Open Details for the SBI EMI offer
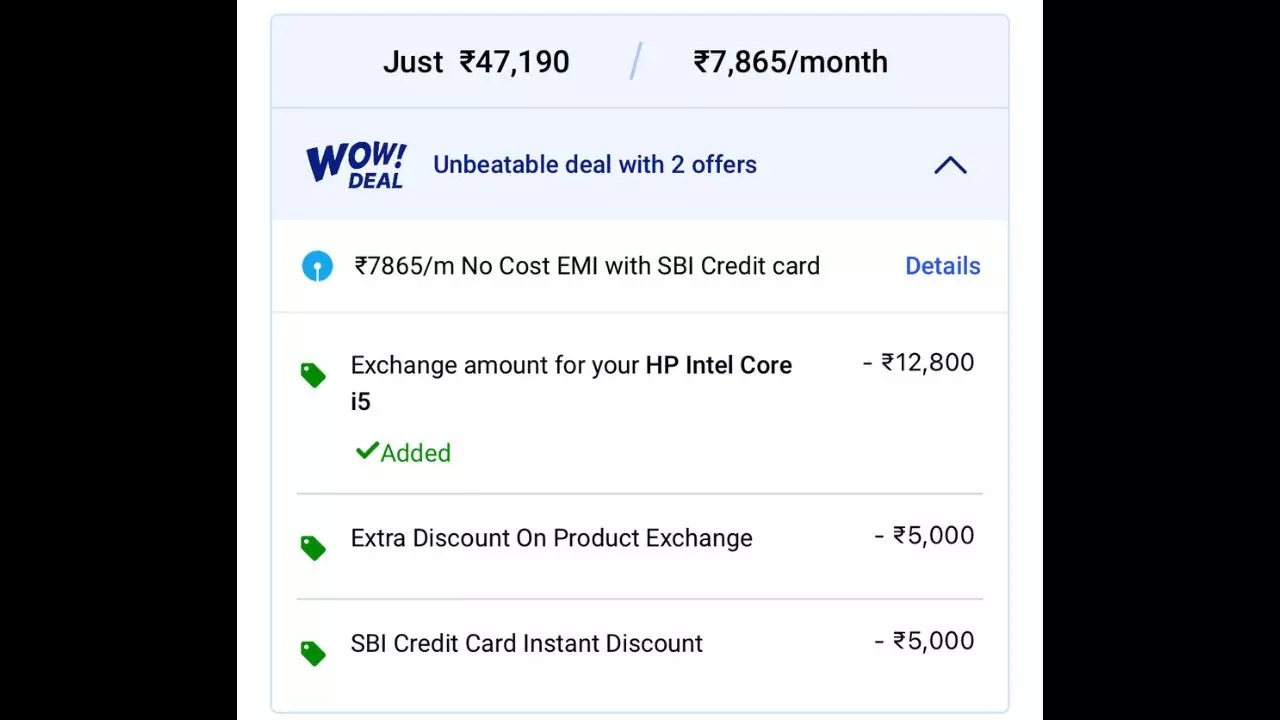The image size is (1280, 720). (943, 266)
